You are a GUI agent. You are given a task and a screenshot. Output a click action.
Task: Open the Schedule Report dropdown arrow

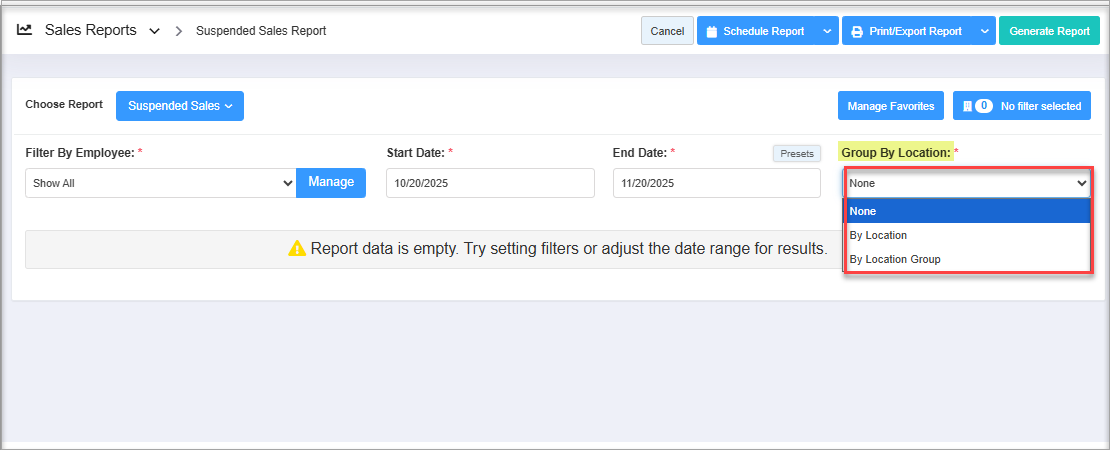pyautogui.click(x=827, y=31)
